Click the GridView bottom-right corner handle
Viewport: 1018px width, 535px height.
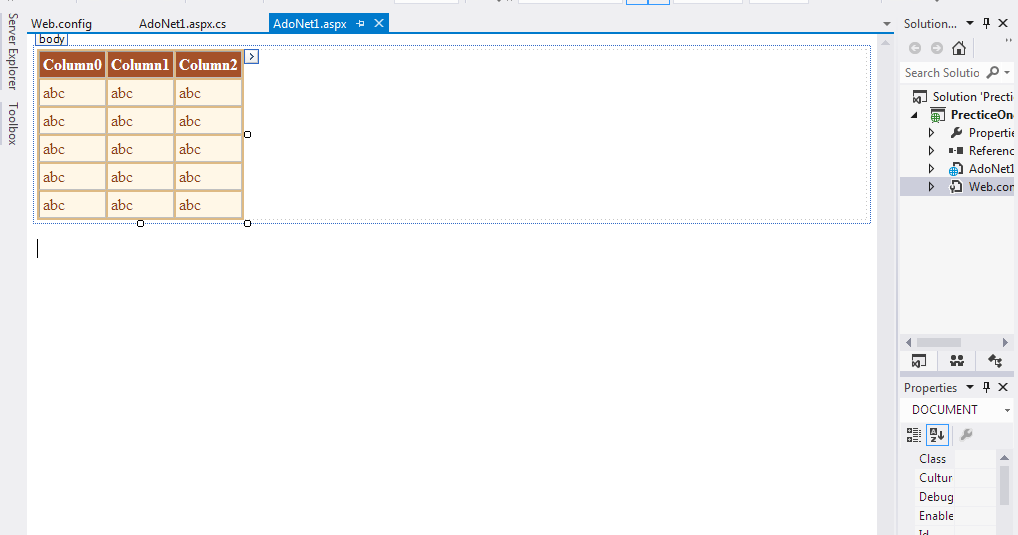[x=247, y=223]
